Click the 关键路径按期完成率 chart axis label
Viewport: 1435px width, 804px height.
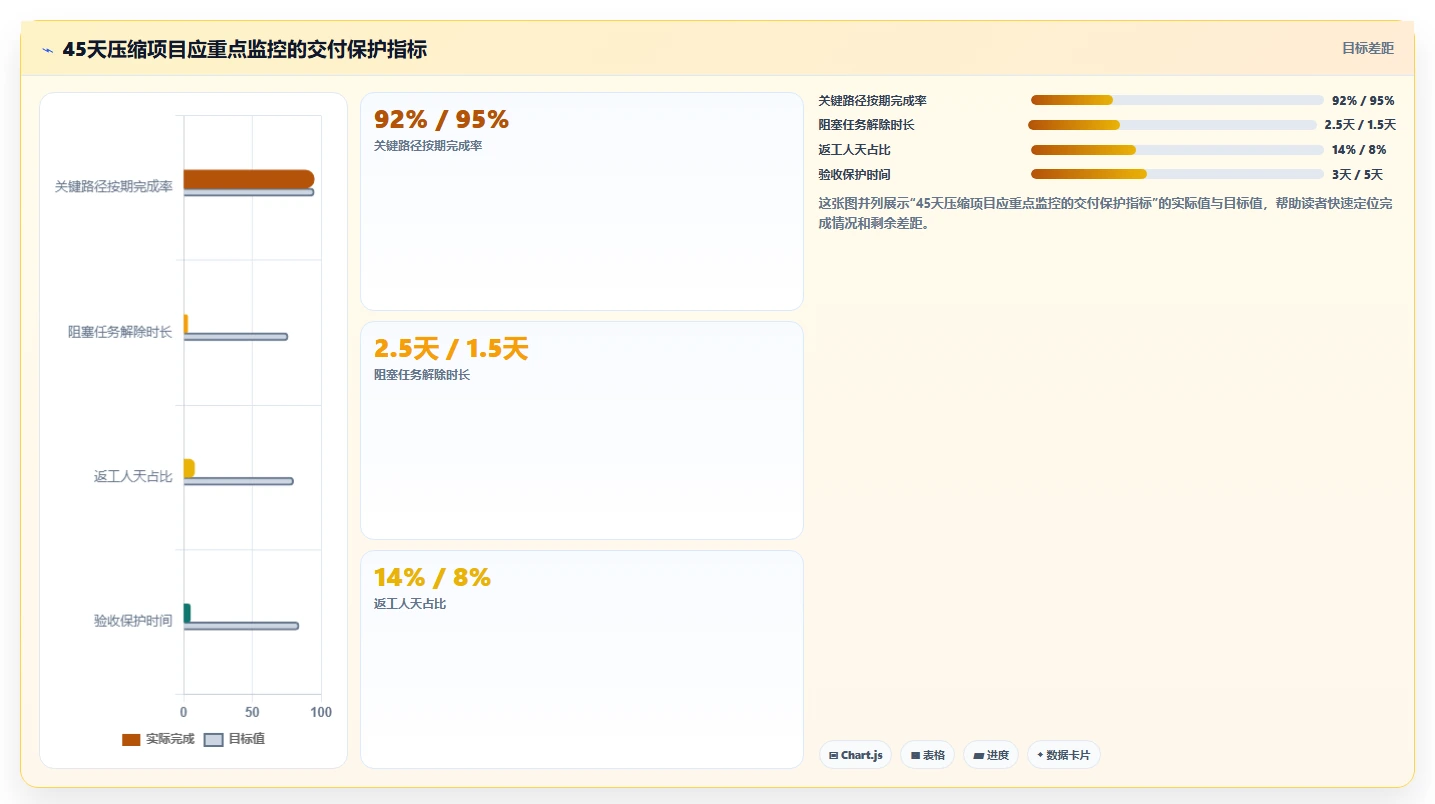tap(113, 187)
